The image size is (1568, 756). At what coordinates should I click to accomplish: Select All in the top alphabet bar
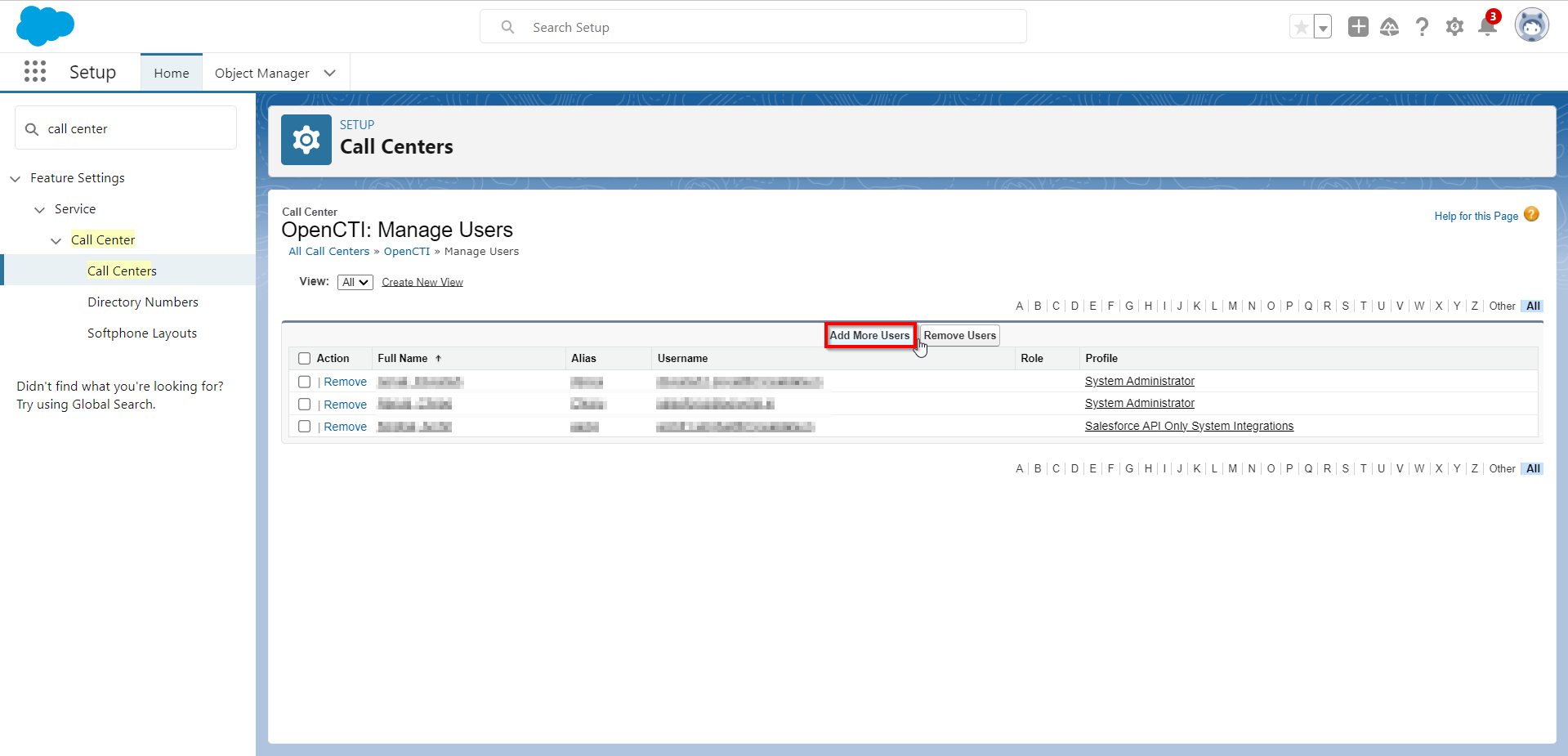click(x=1533, y=306)
